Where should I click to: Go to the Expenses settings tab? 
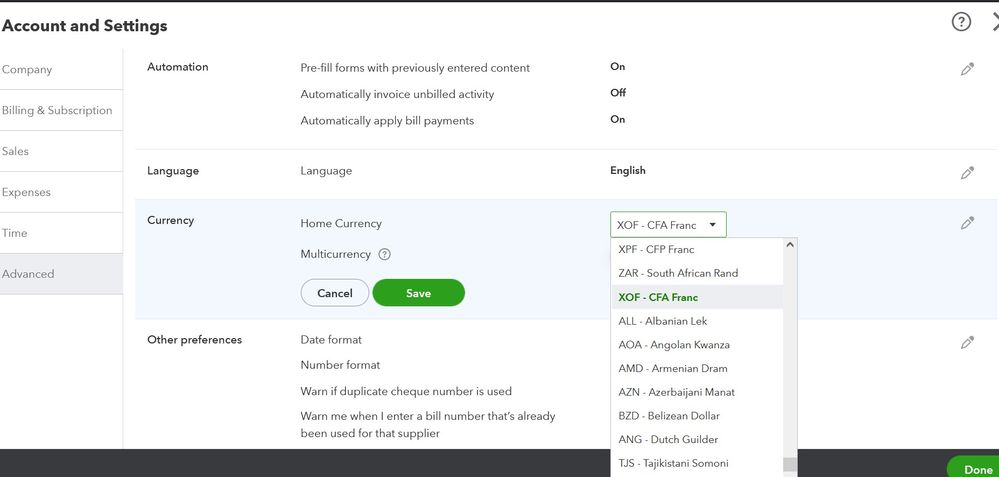pyautogui.click(x=27, y=193)
